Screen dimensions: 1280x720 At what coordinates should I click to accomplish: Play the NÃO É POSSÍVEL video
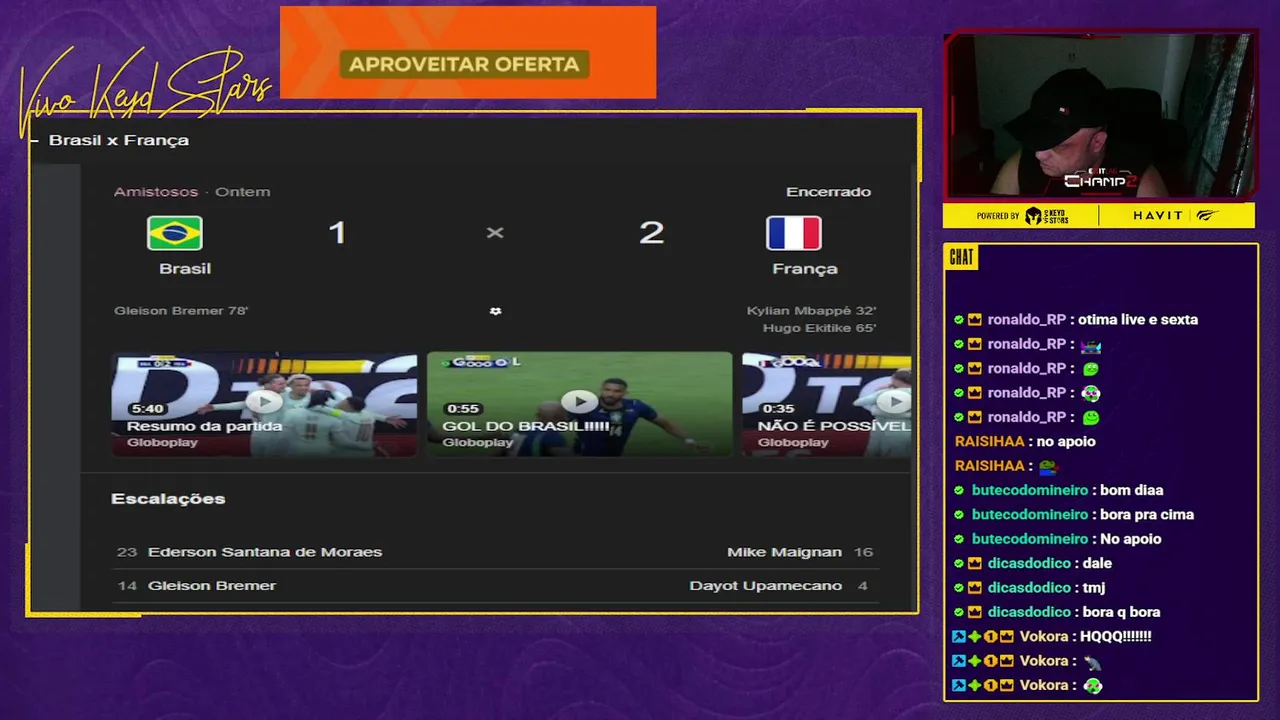pos(893,402)
